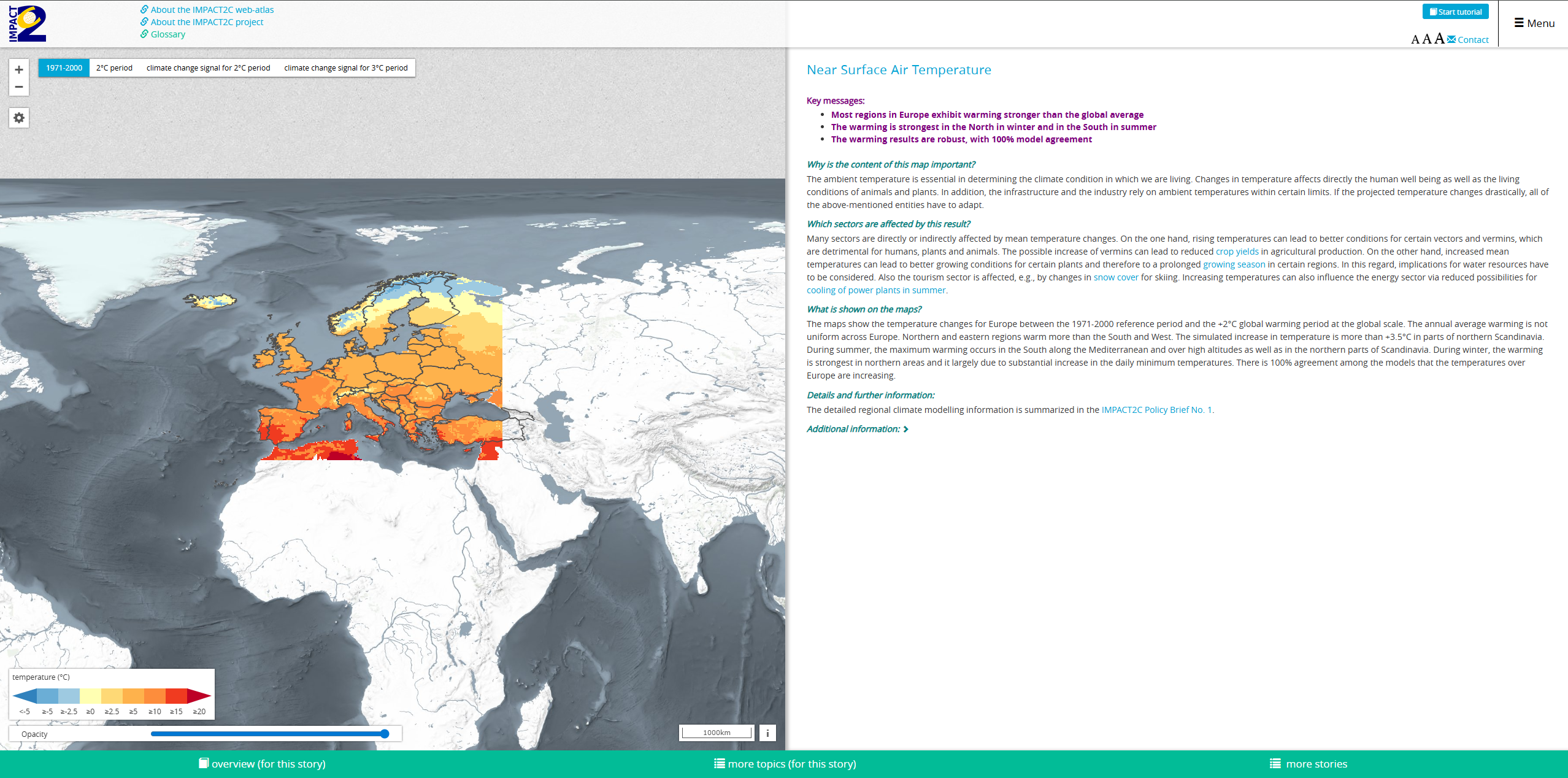Select the medium font size A

coord(1426,39)
